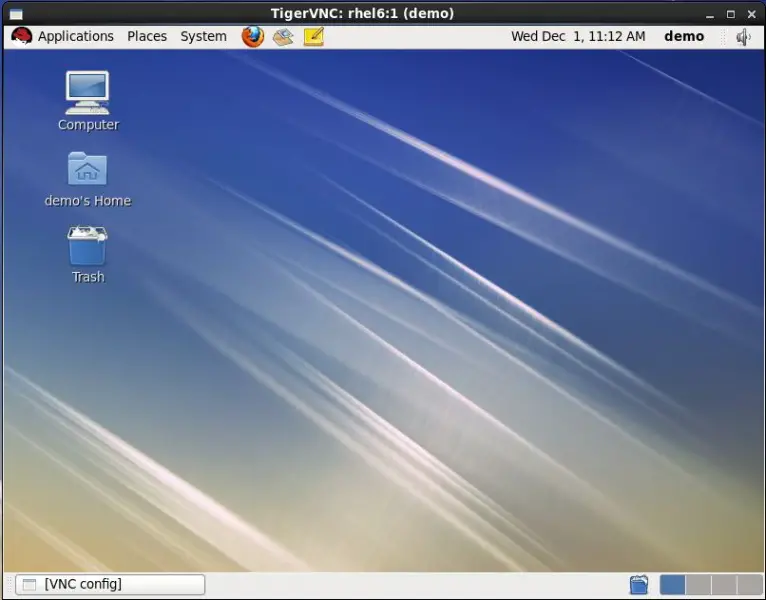
Task: Open the Applications menu
Action: (x=76, y=37)
